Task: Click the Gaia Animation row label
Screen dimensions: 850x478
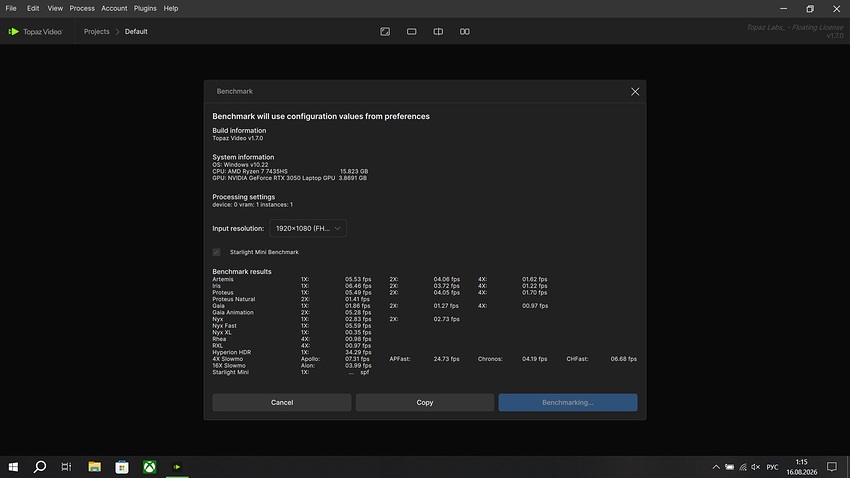Action: pos(233,312)
